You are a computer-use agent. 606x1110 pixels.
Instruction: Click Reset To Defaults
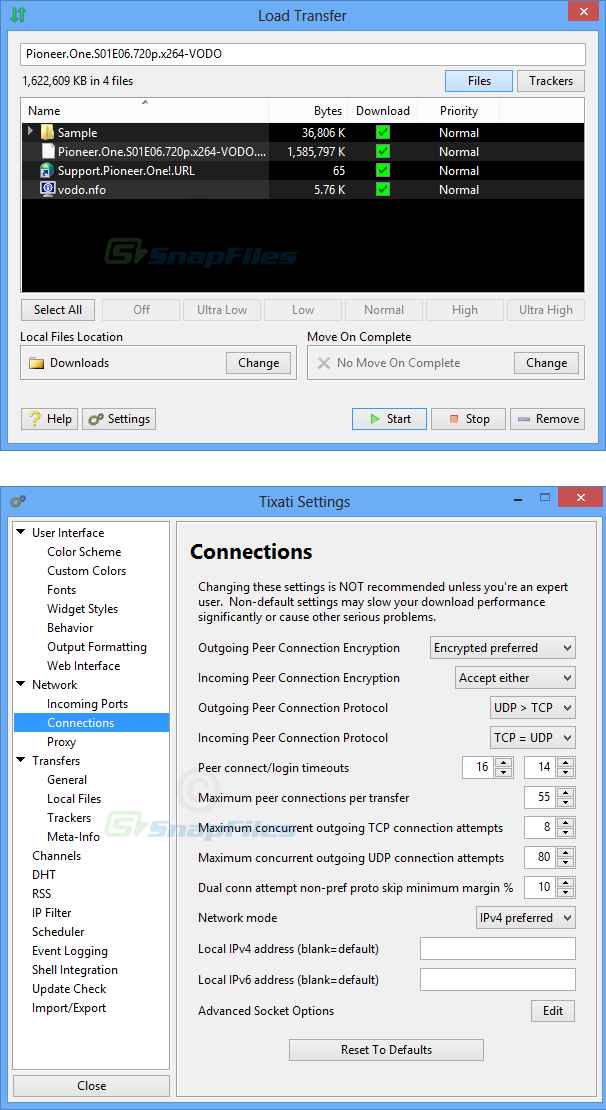tap(387, 1050)
